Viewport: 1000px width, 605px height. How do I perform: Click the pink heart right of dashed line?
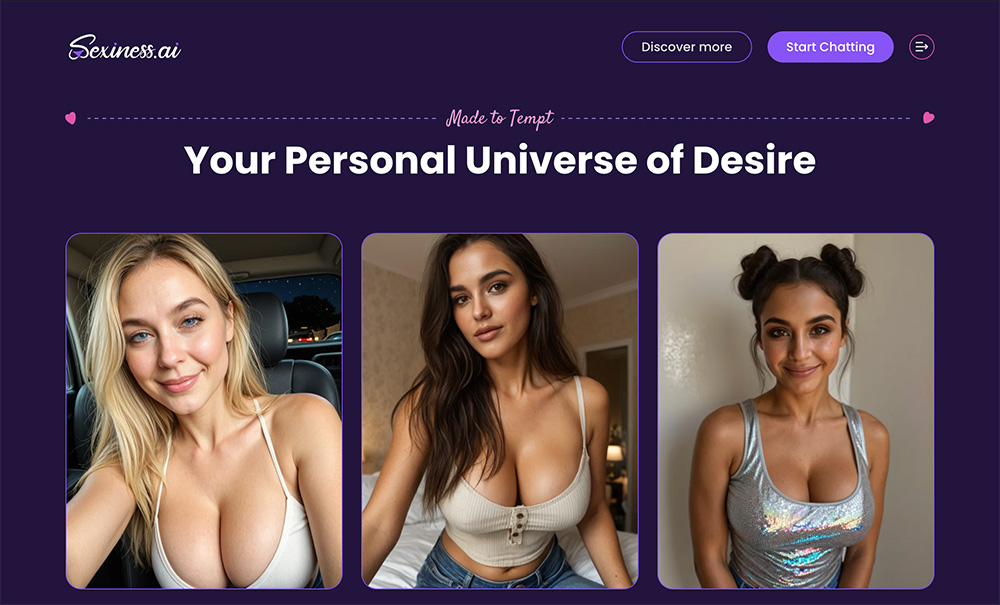[x=929, y=117]
